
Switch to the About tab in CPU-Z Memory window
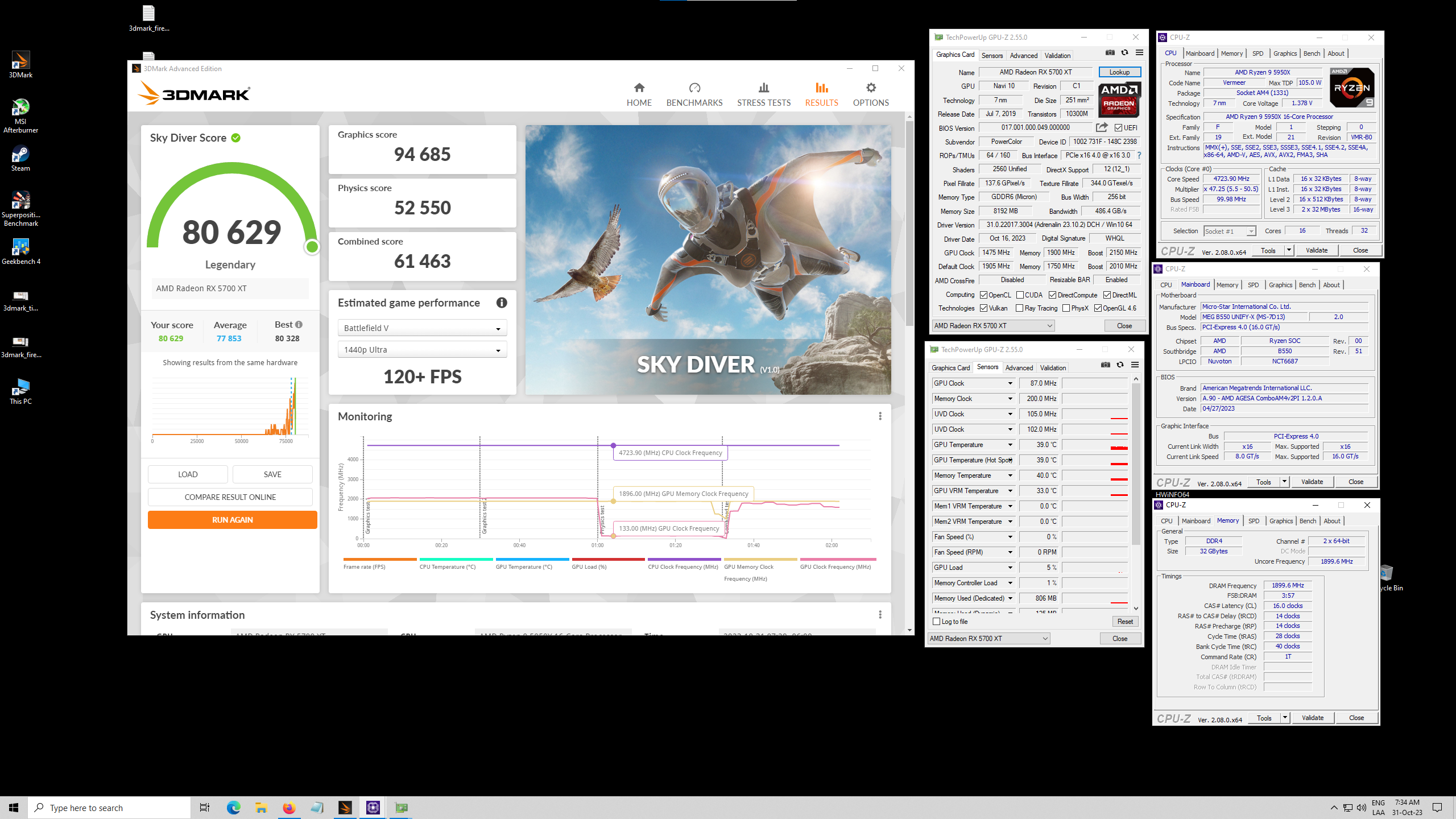point(1332,521)
